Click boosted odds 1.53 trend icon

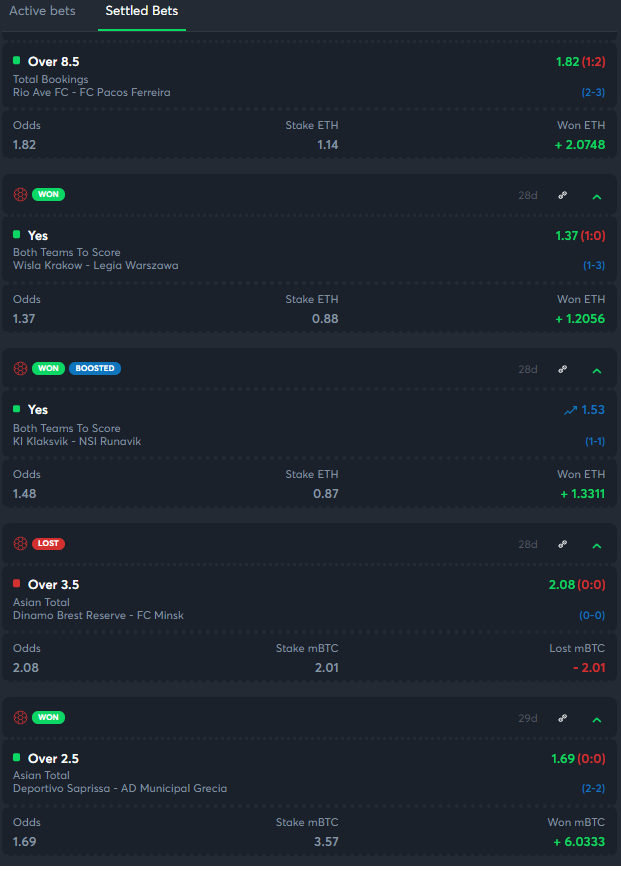coord(570,410)
